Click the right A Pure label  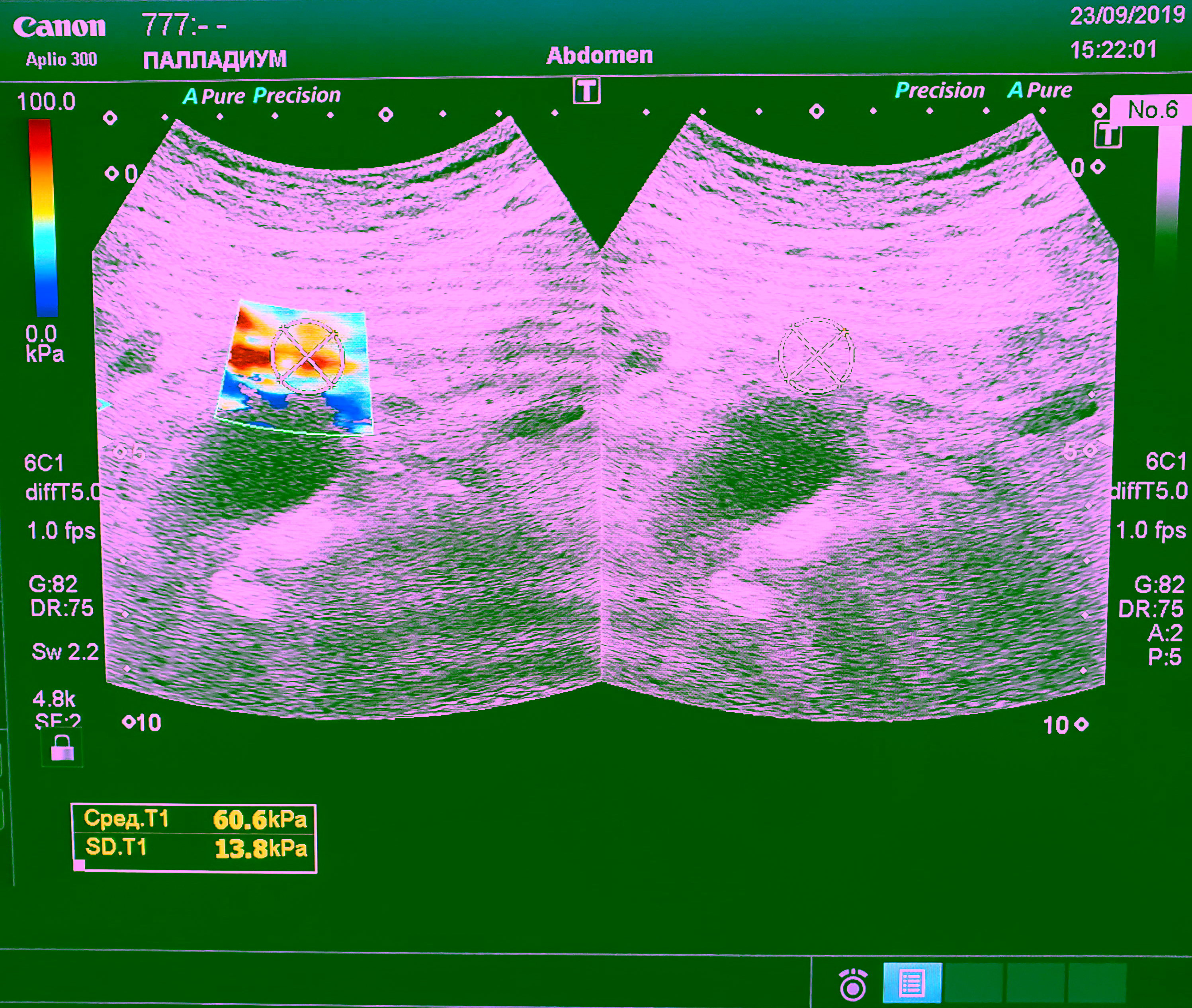click(1040, 90)
